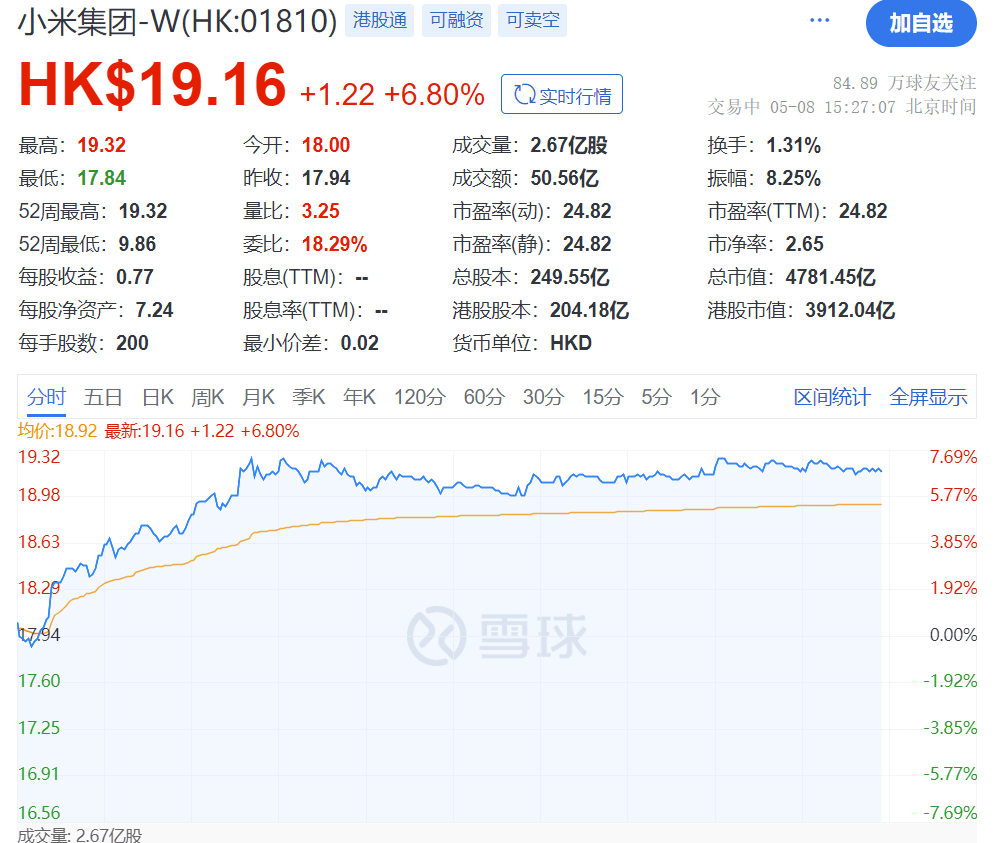Open the 周K chart tab
The image size is (997, 843).
[208, 397]
